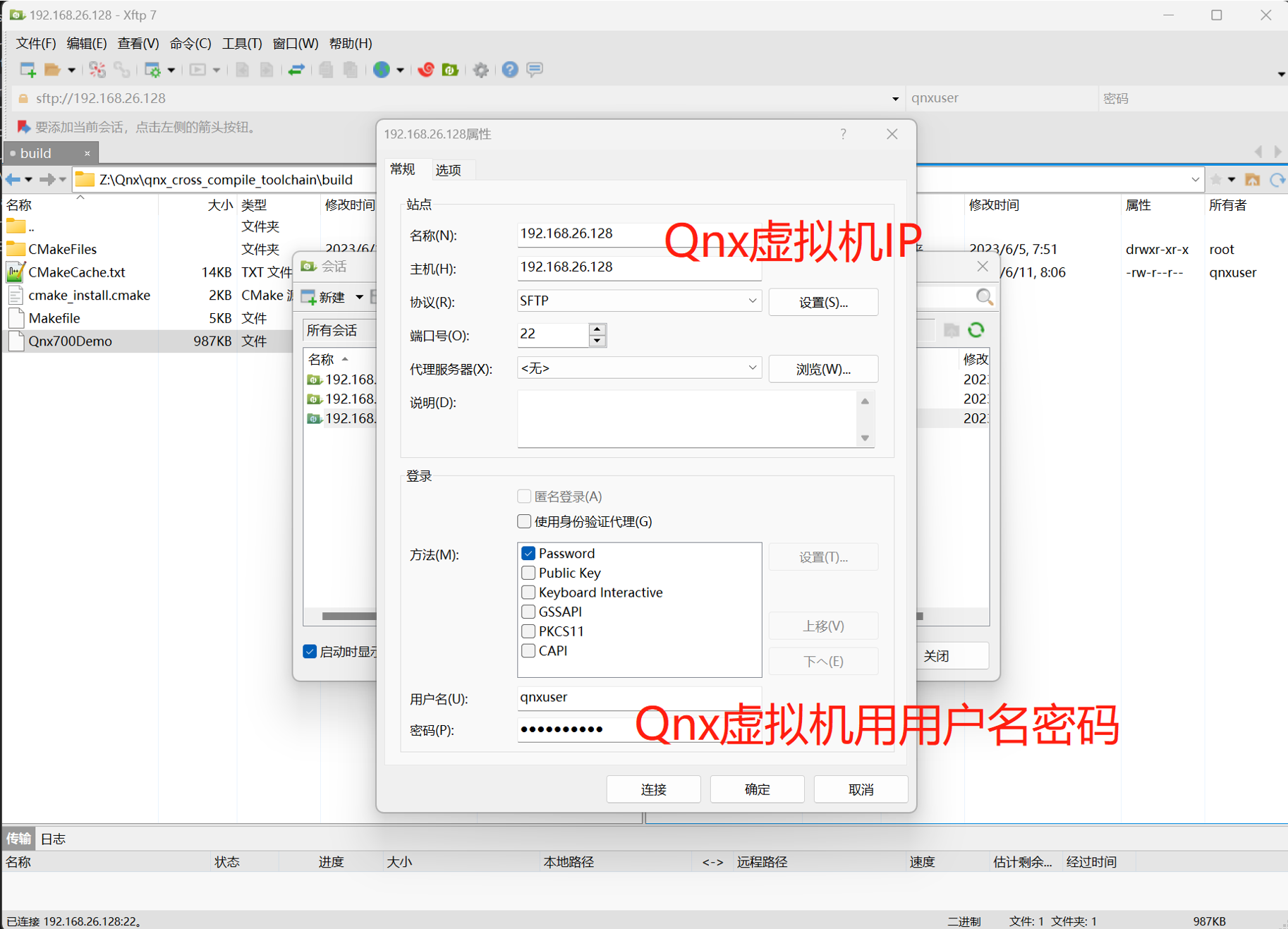The width and height of the screenshot is (1288, 929).
Task: Open the 协议(R) protocol dropdown
Action: 752,300
